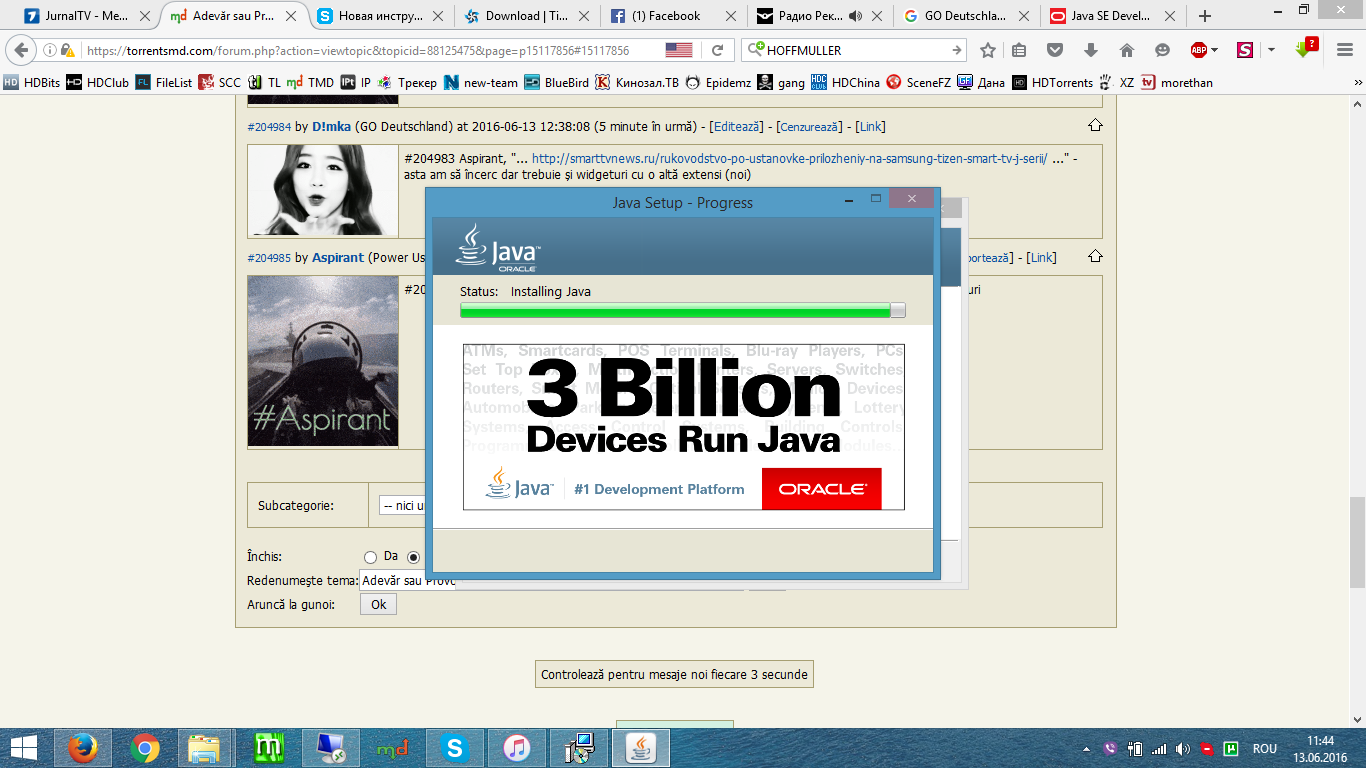Switch to the (1) Facebook tab
The width and height of the screenshot is (1366, 768).
pos(674,16)
